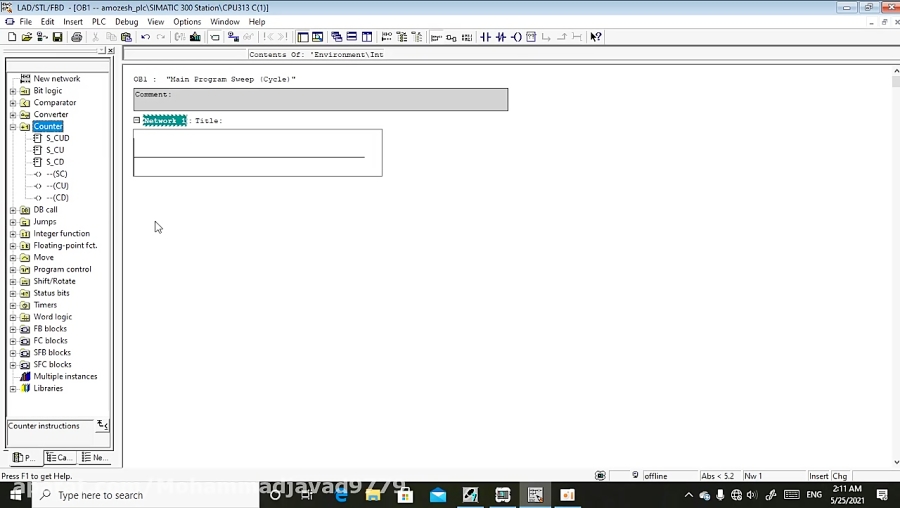Collapse the Counter folder in the tree
Screen dimensions: 900x508
coord(13,127)
